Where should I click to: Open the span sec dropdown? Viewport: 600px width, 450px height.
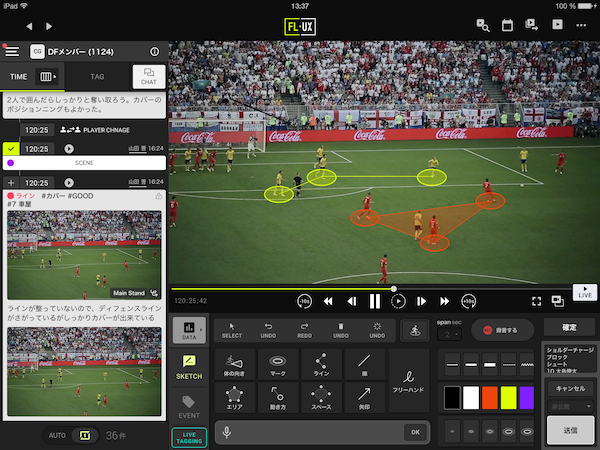tap(446, 334)
